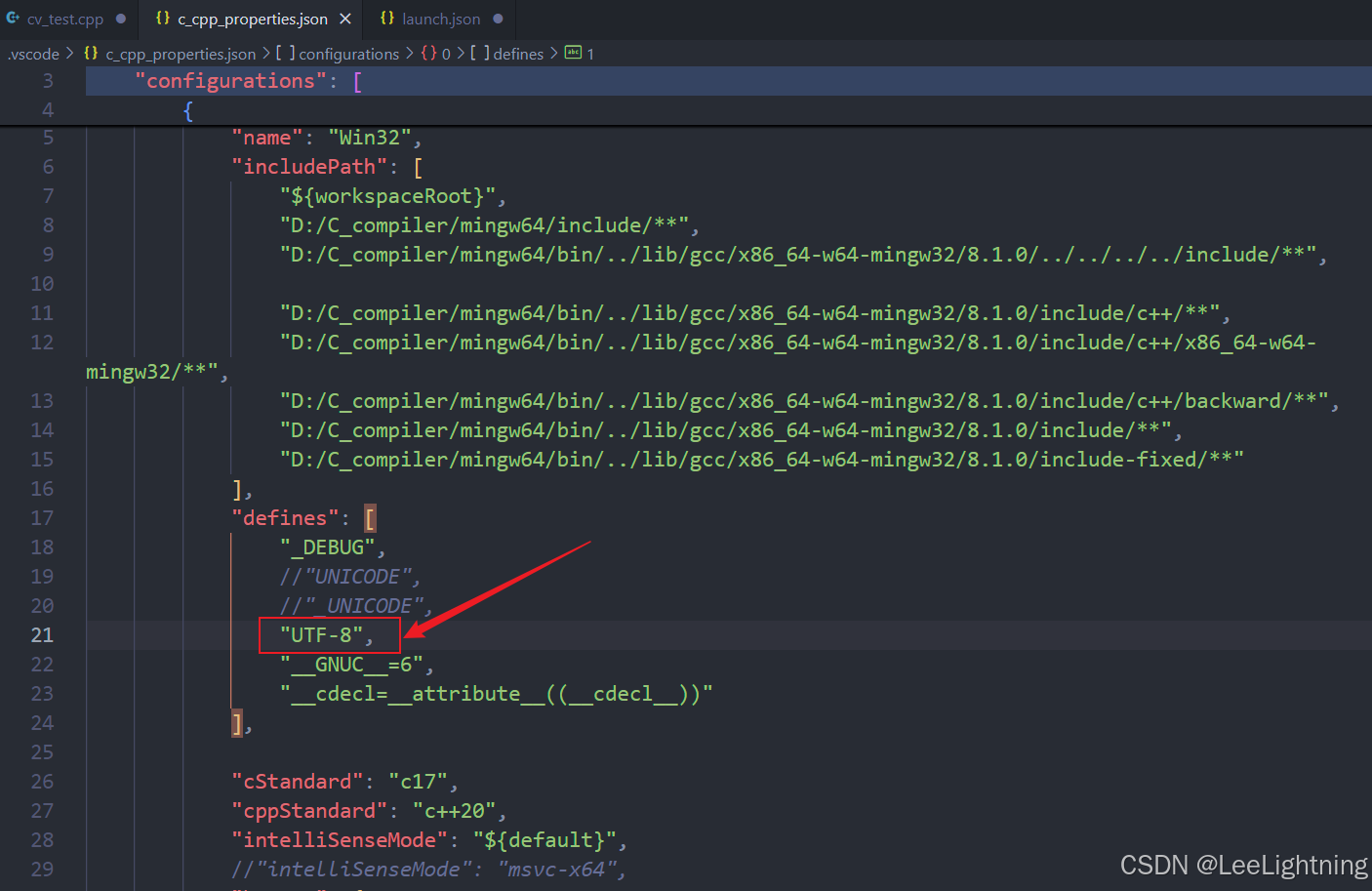Click c_cpp_properties.json in the breadcrumb bar

[x=182, y=54]
